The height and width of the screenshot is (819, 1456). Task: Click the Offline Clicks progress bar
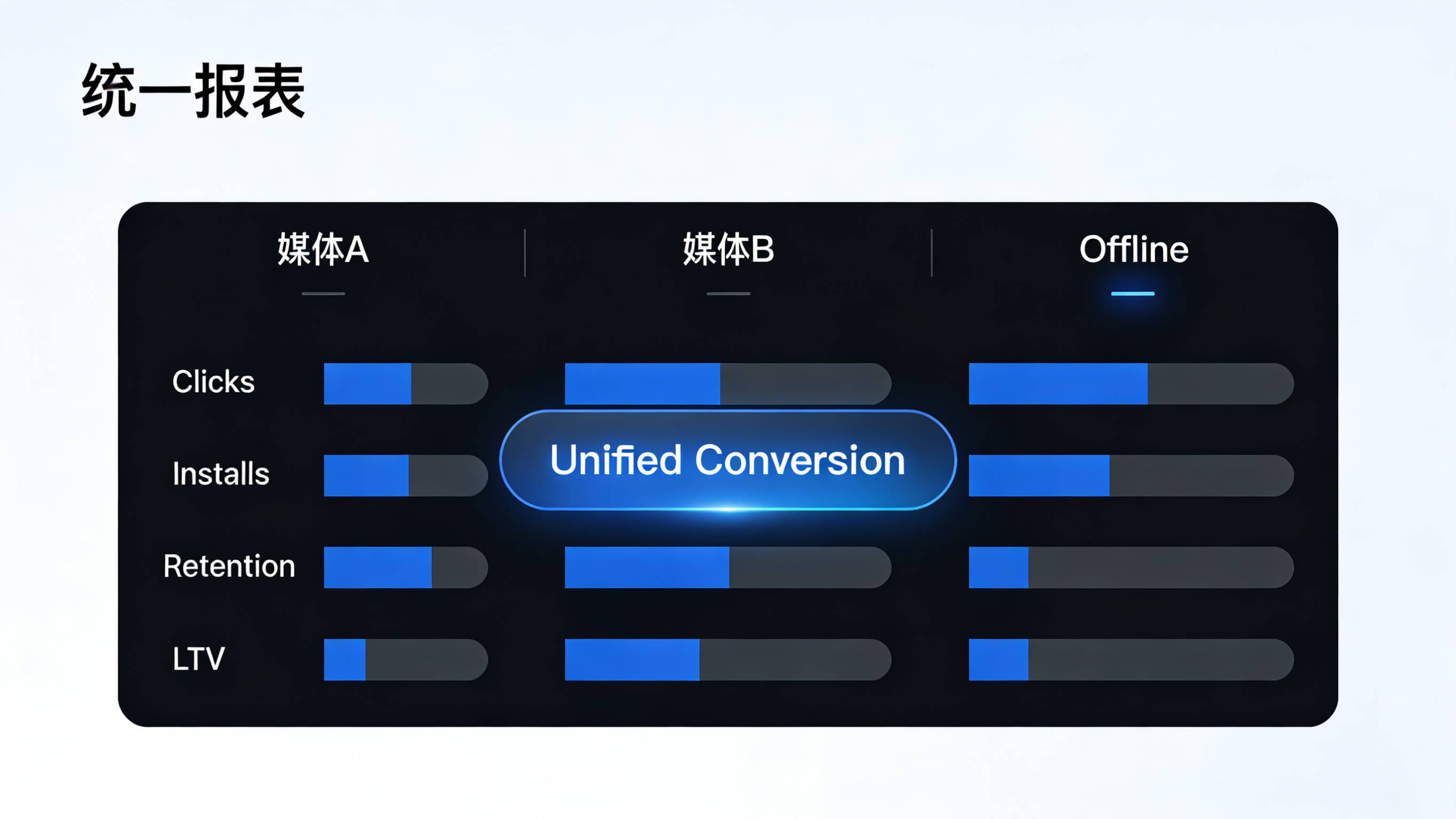1131,384
